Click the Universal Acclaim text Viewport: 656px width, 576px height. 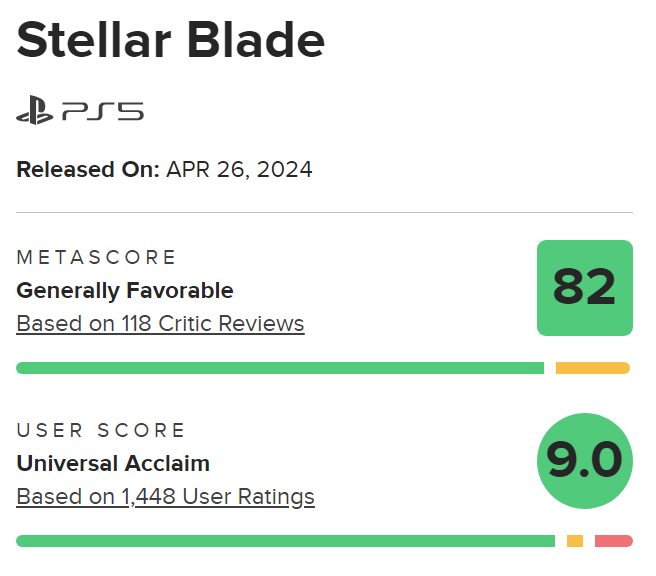(x=113, y=463)
